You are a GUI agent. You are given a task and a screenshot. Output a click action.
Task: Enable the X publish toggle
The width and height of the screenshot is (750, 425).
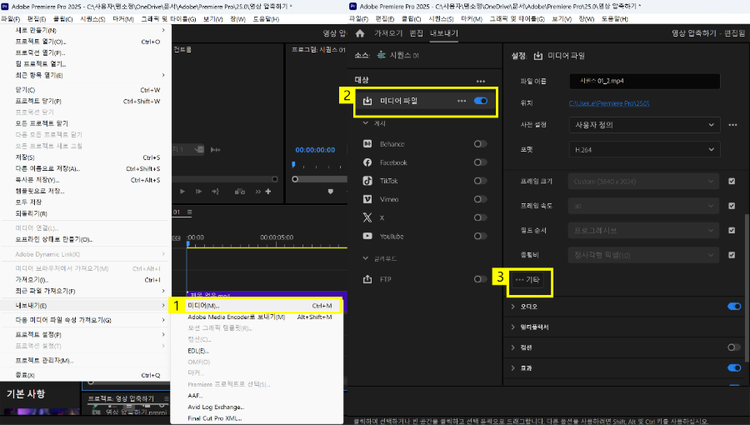pos(481,218)
